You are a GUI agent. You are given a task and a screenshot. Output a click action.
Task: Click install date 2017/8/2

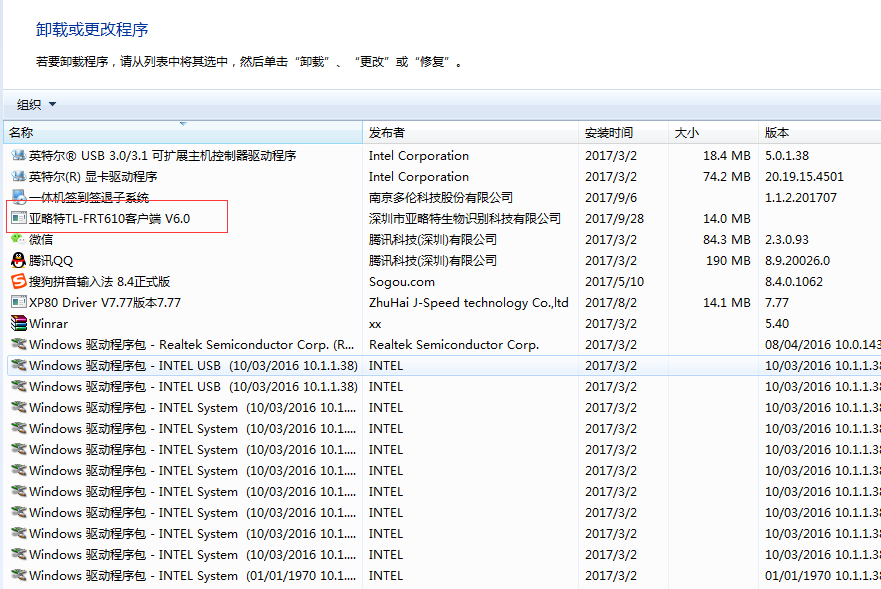611,302
